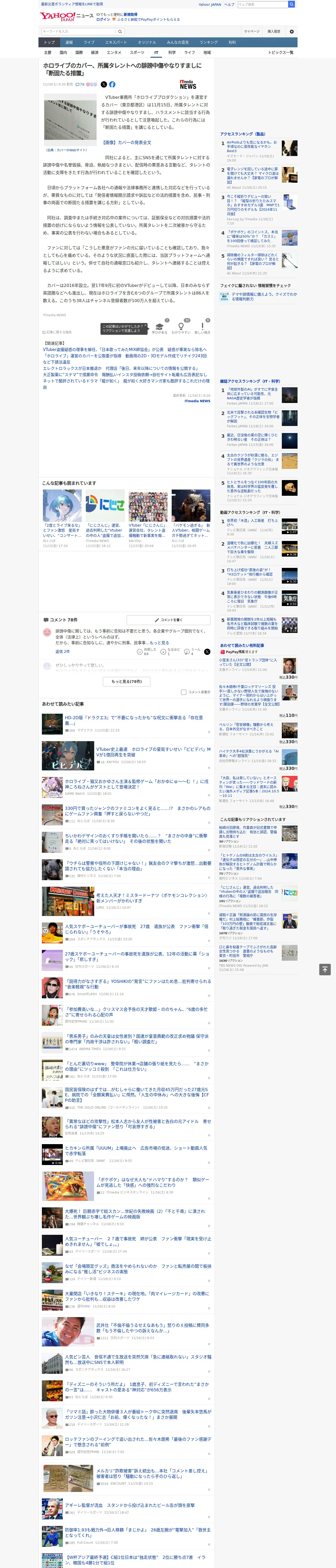Click the keyword search magnifier icon
This screenshot has width=336, height=1568.
click(120, 31)
